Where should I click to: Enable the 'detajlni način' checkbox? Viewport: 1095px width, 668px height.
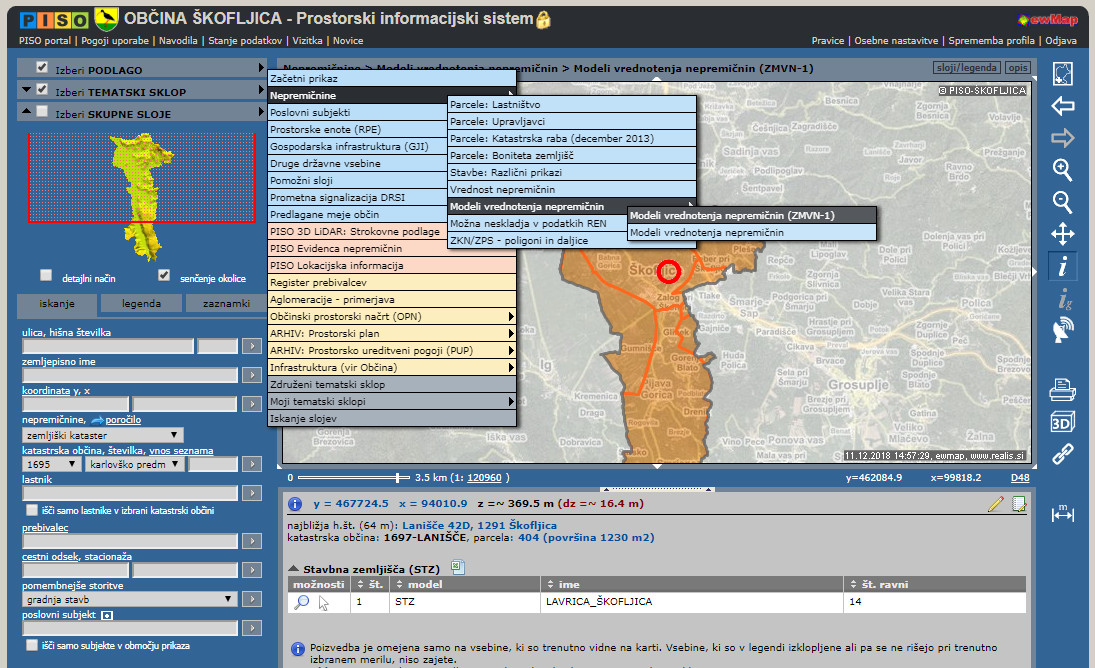46,275
